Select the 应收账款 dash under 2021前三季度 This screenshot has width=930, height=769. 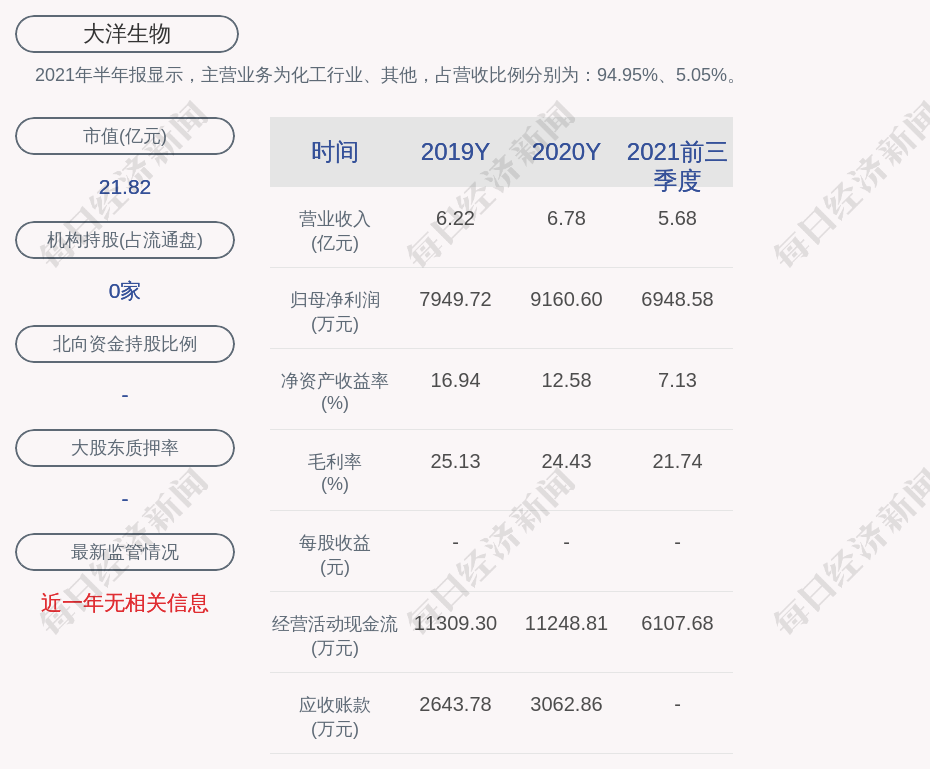[677, 704]
